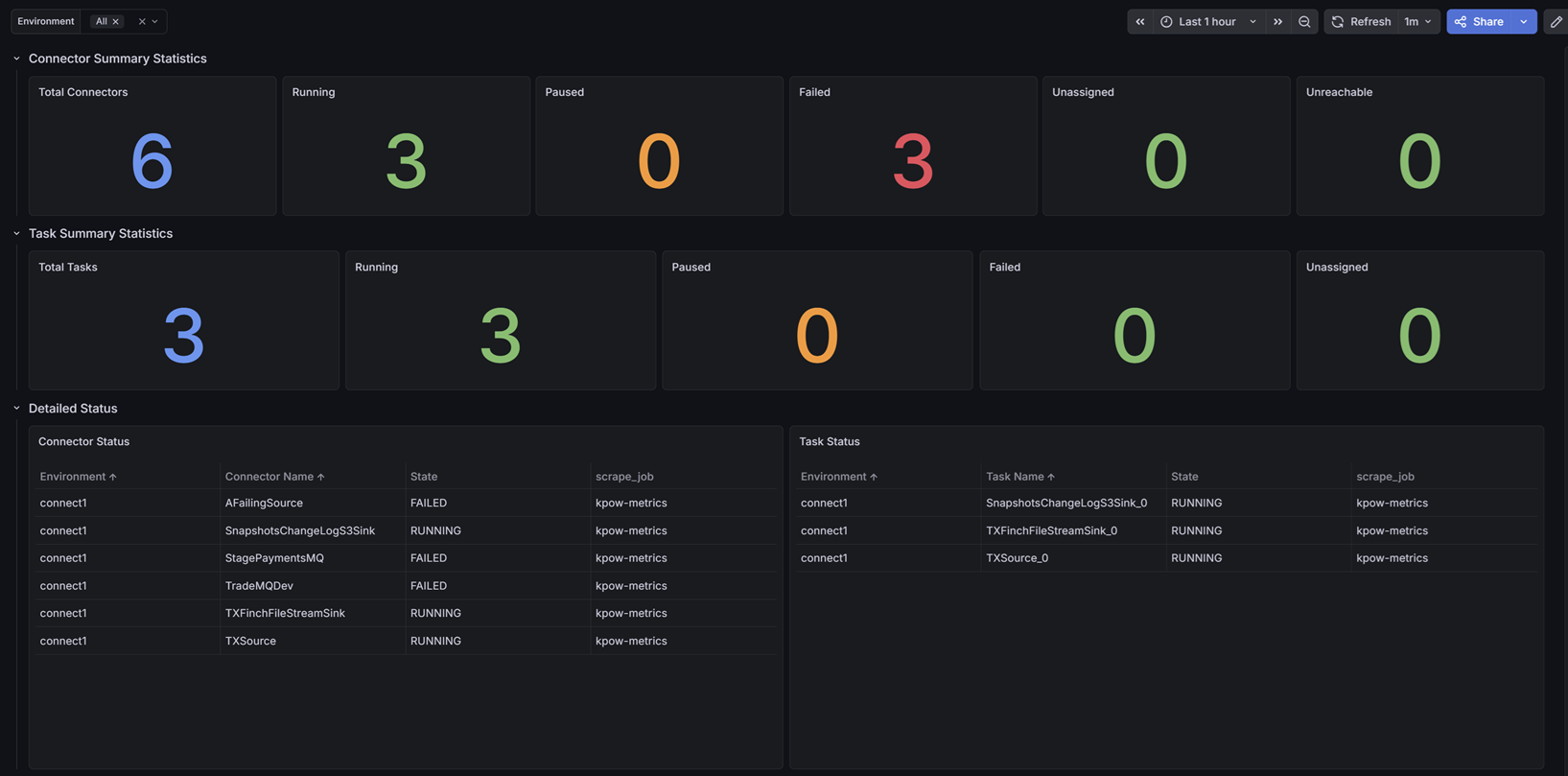
Task: Click the Connector Status panel title
Action: click(83, 441)
